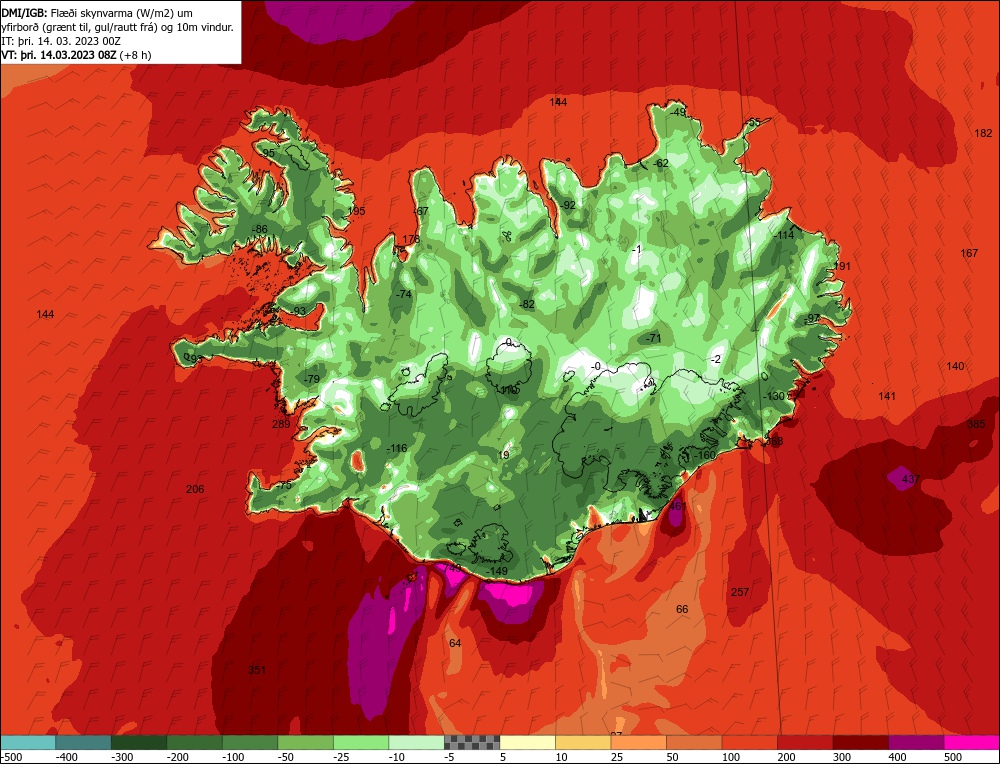Click the map value -86 in the Westfjords
Screen dimensions: 1000x764
tap(258, 230)
